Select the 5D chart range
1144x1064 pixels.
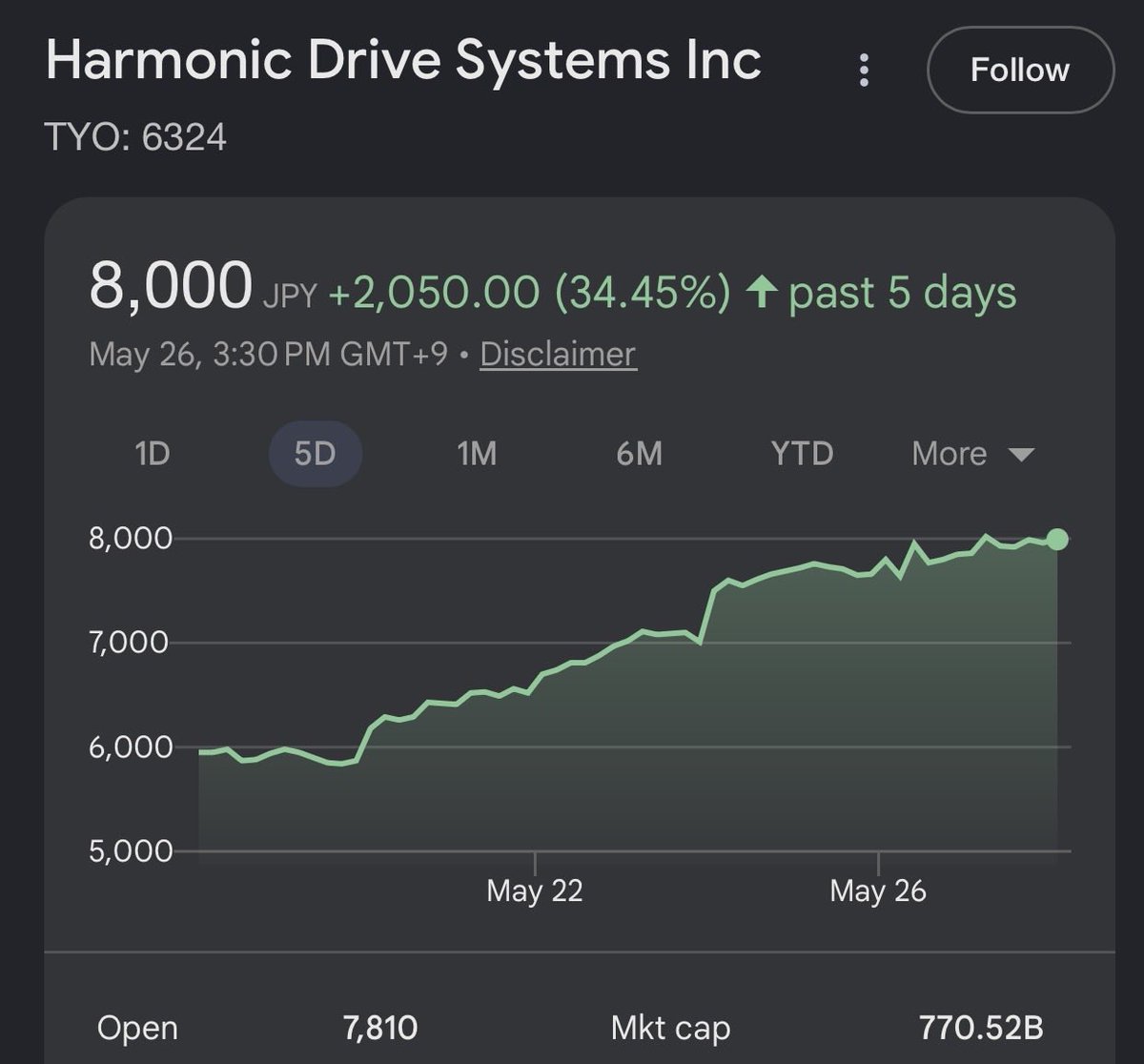click(x=316, y=454)
